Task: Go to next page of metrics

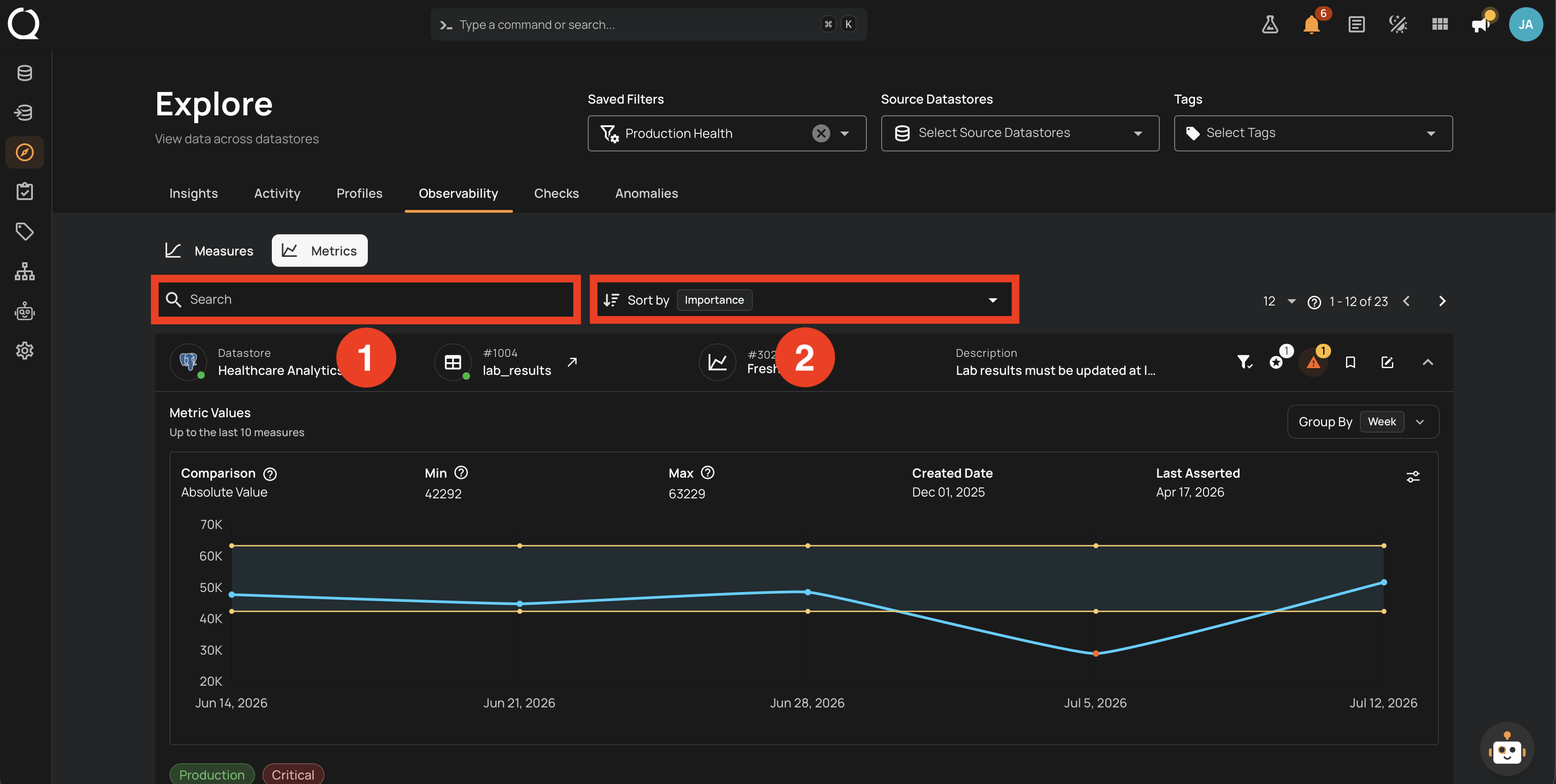Action: coord(1442,301)
